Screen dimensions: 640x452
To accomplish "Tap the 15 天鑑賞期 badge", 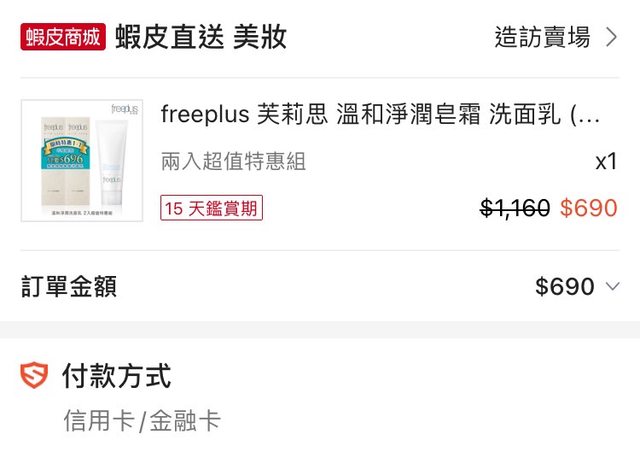I will [211, 208].
